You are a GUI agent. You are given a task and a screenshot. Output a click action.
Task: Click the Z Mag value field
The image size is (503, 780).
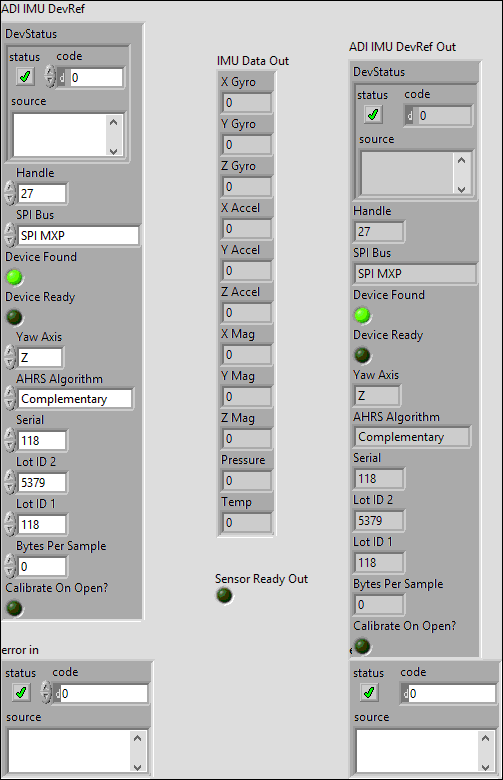coord(247,438)
